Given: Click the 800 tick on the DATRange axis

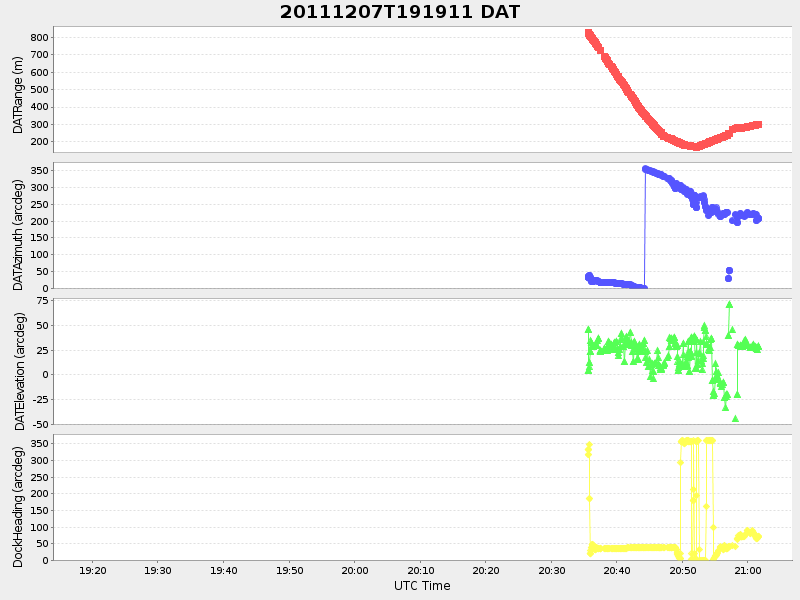Looking at the screenshot, I should tap(39, 37).
